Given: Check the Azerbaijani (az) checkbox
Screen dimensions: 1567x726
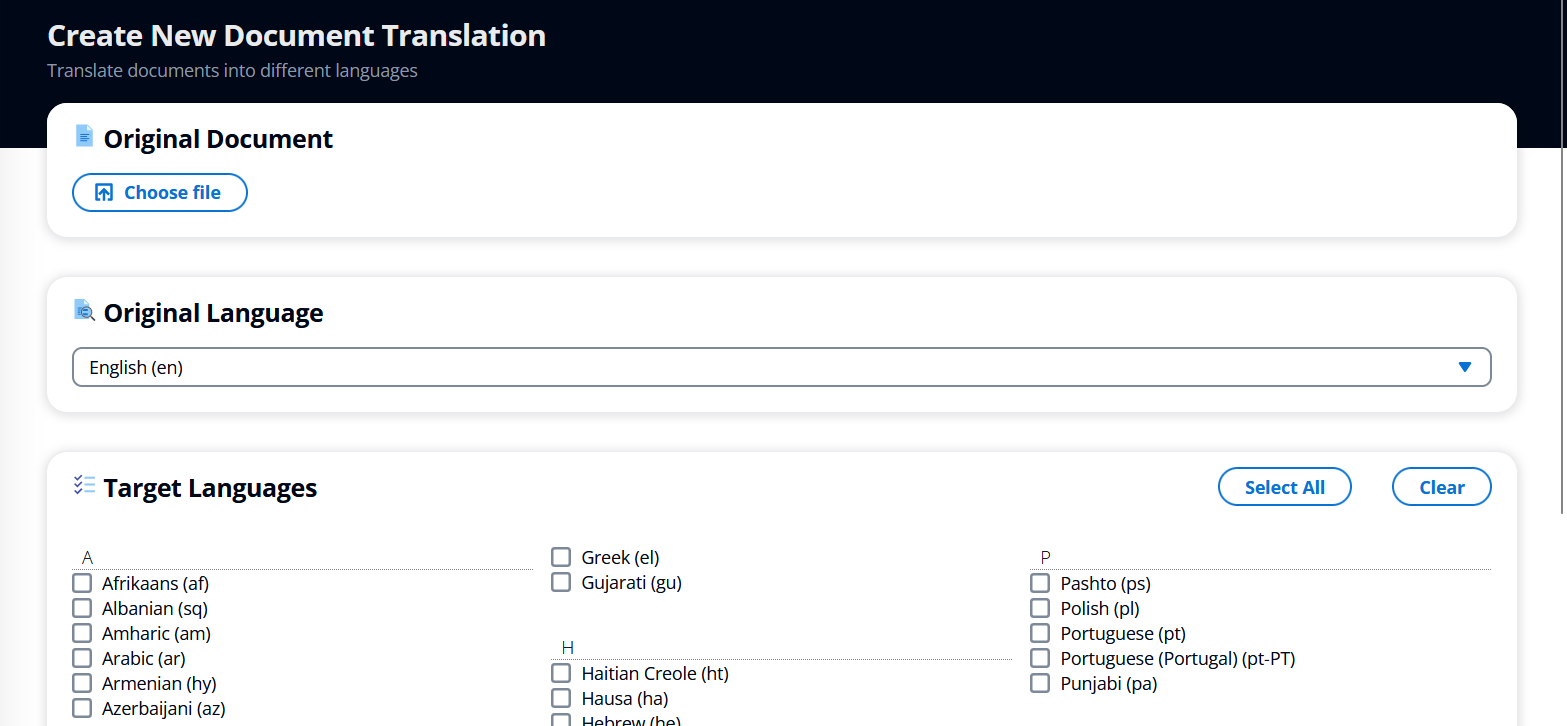Looking at the screenshot, I should click(x=82, y=708).
